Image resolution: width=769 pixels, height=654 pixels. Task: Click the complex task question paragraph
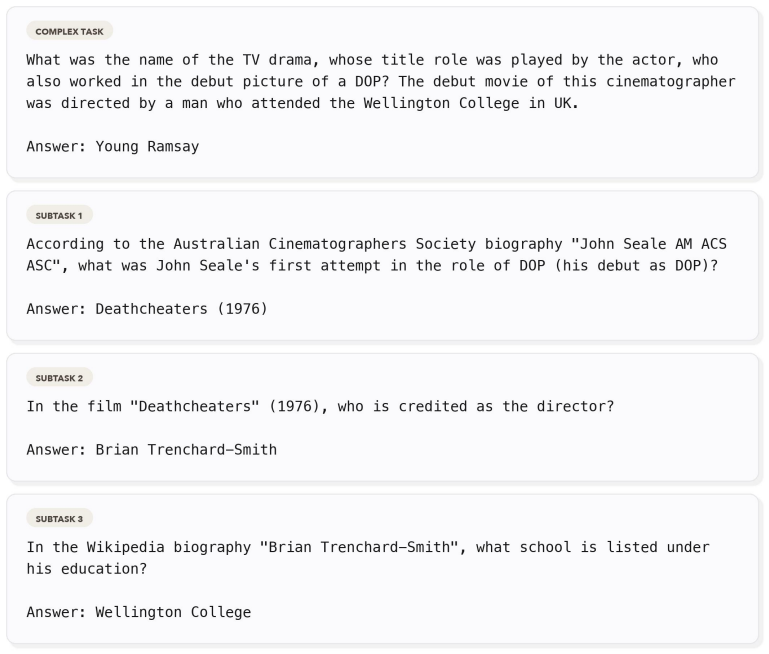click(381, 81)
